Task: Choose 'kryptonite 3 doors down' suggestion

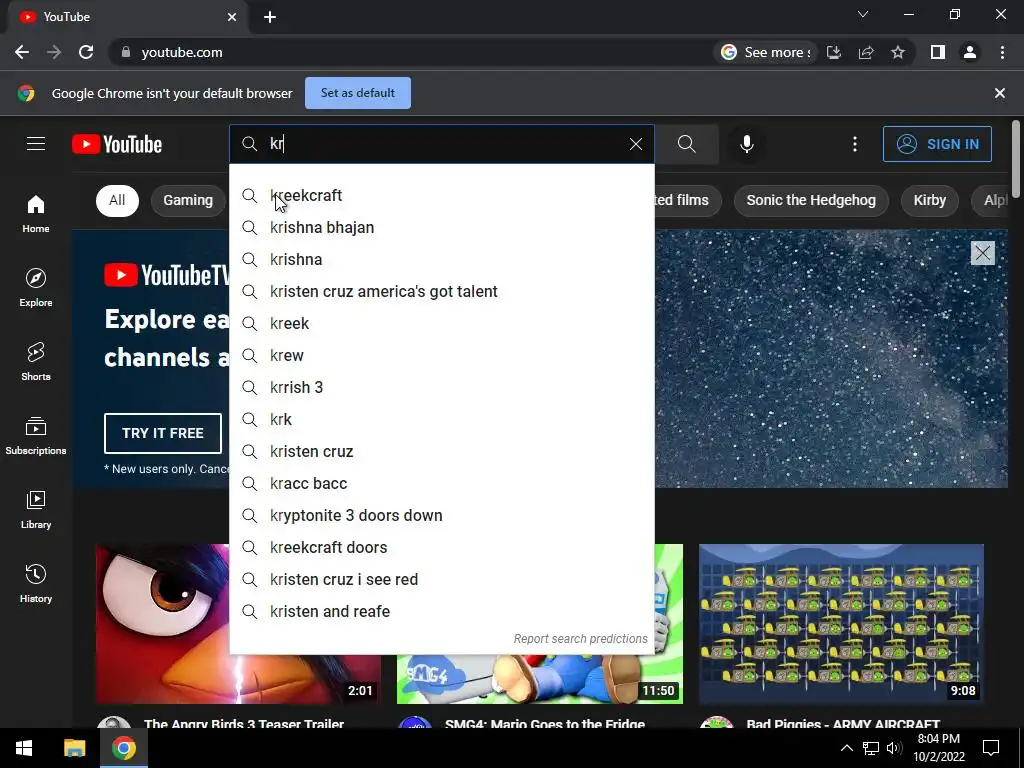Action: coord(442,515)
